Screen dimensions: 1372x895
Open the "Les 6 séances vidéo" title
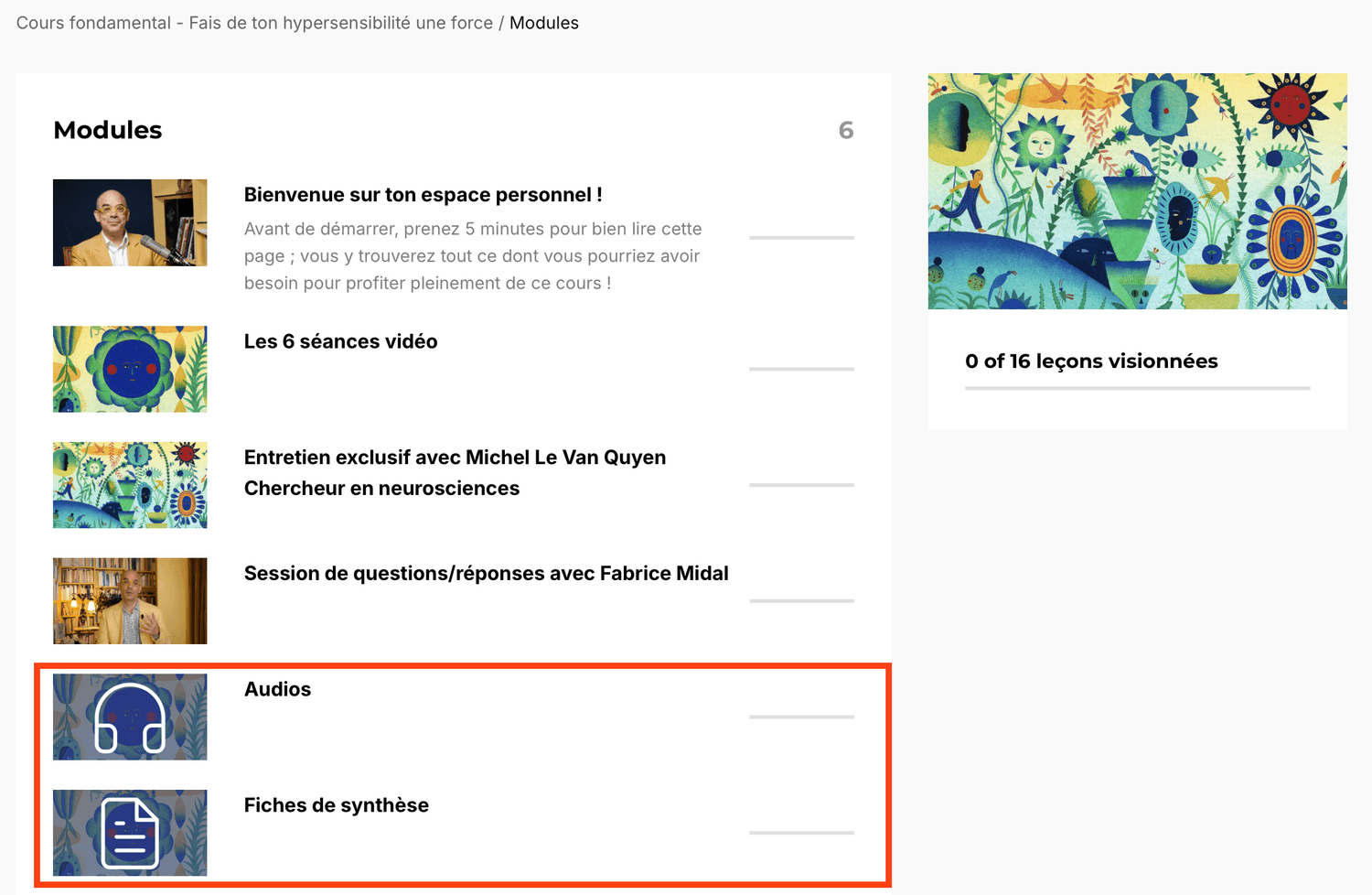coord(340,341)
